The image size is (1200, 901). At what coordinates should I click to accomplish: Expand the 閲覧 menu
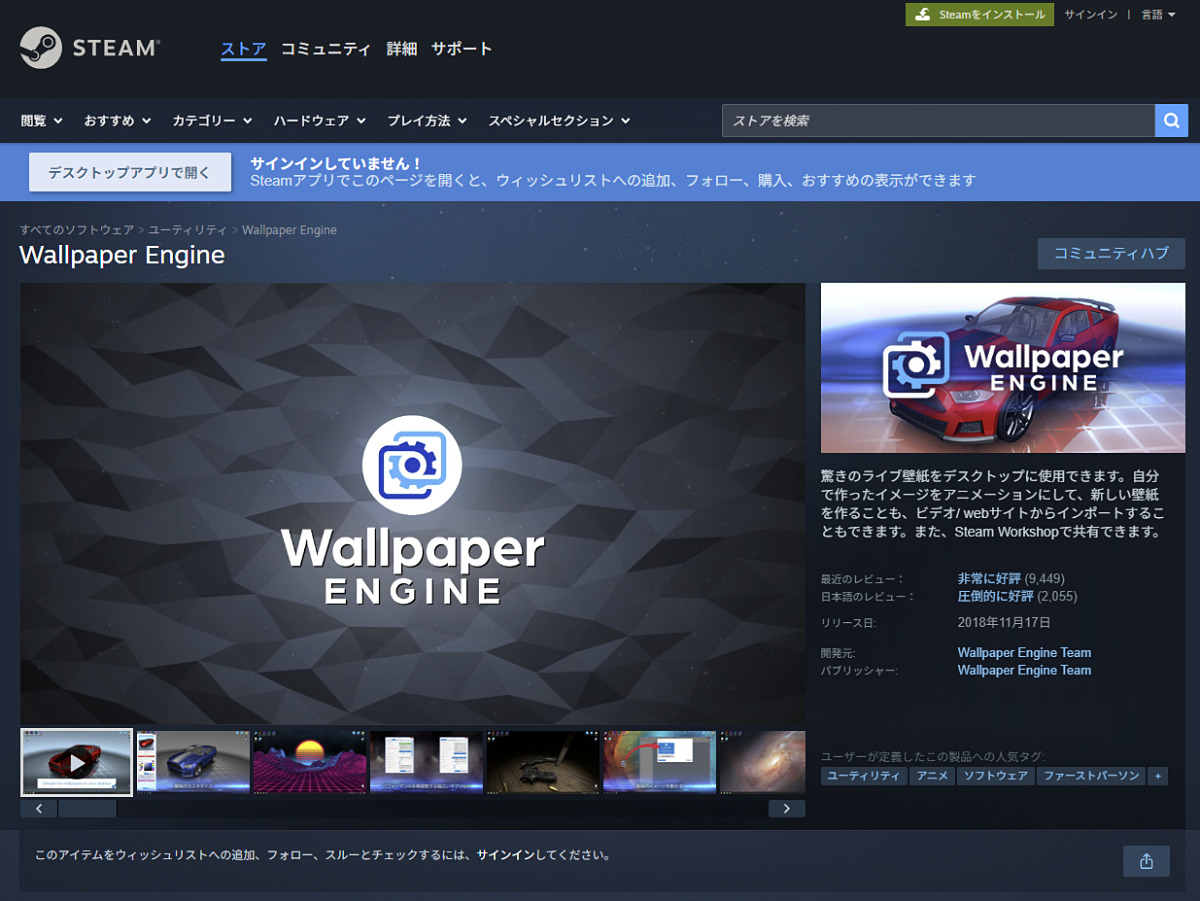point(42,120)
